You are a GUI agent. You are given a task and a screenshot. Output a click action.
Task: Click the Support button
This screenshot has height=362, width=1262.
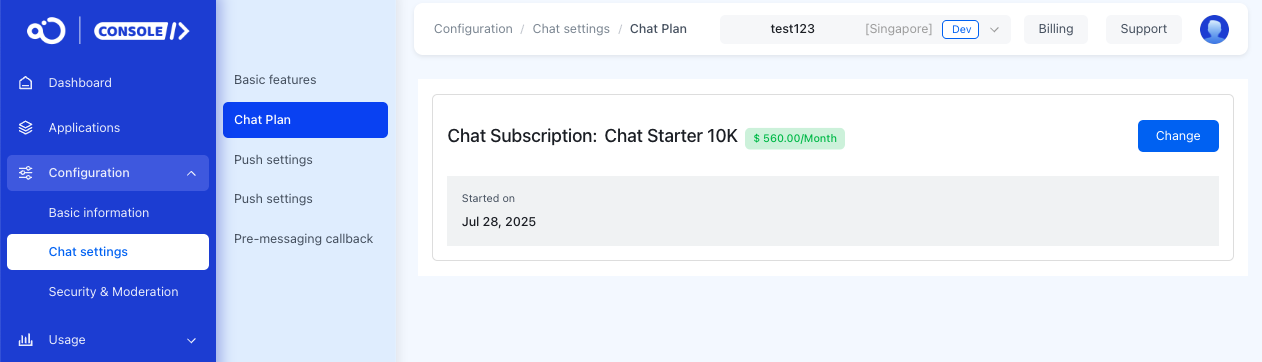pos(1144,29)
